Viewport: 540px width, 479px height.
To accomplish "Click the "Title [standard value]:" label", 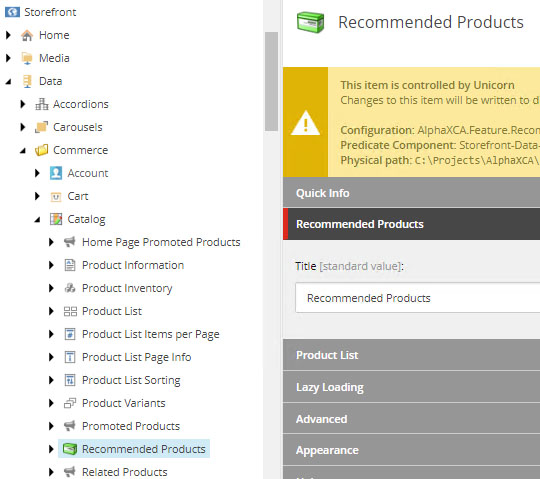I will (x=349, y=266).
